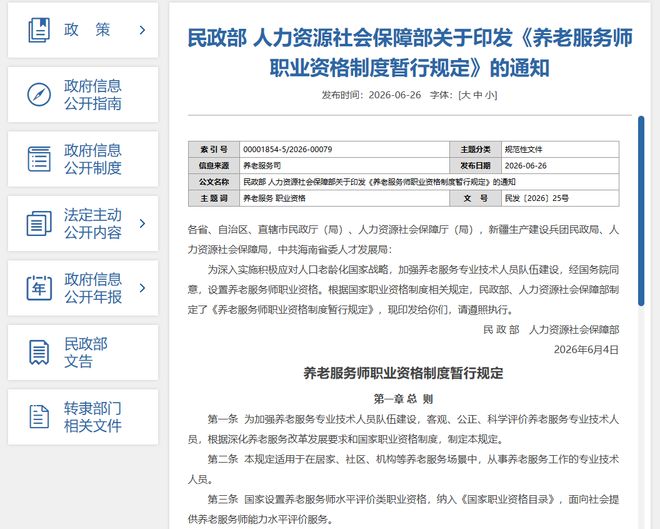Expand the 政府信息公开年报 chevron arrow

click(142, 288)
